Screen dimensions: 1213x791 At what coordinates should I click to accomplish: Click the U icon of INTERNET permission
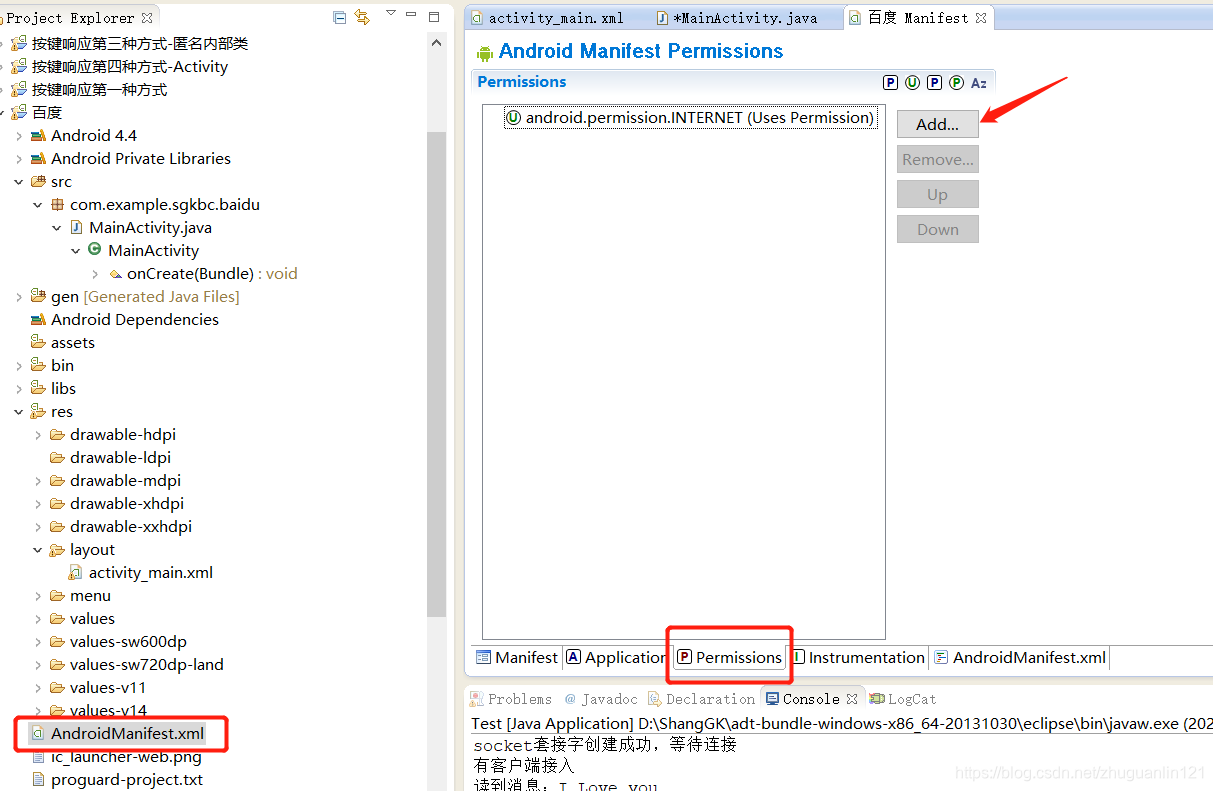coord(513,118)
